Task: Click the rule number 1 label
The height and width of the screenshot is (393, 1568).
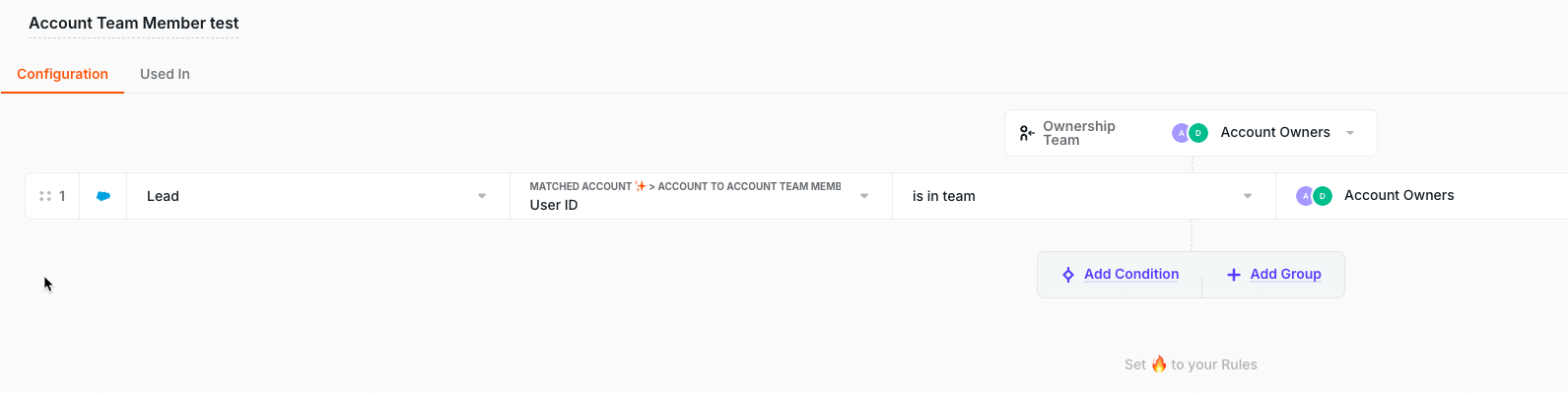Action: coord(62,196)
